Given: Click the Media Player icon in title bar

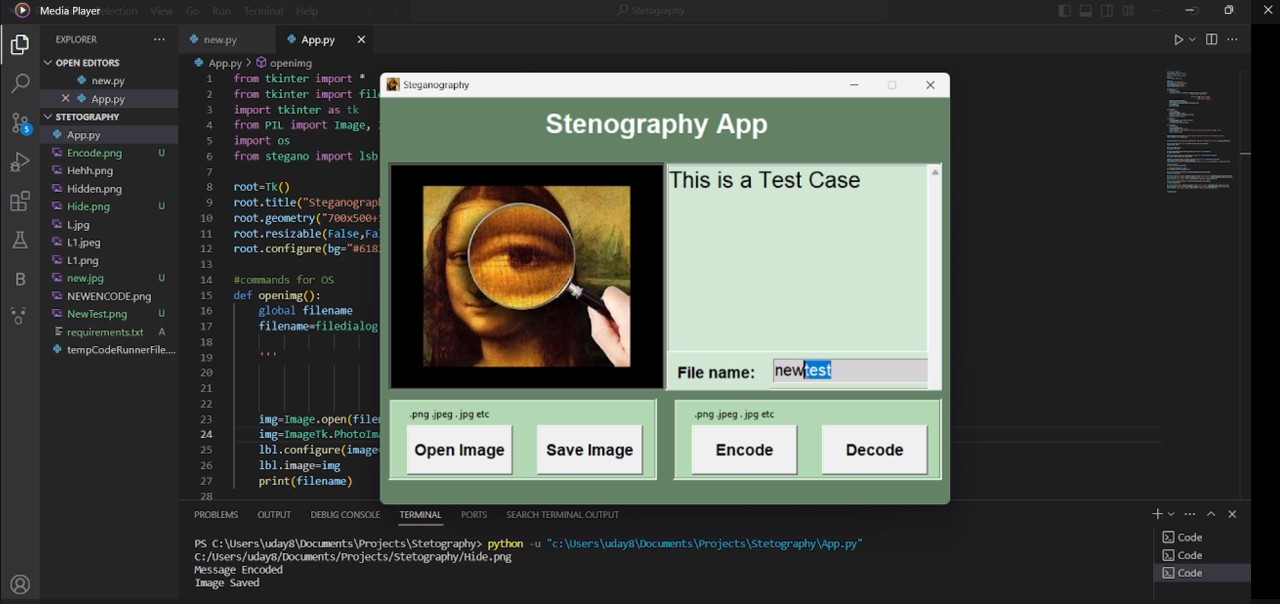Looking at the screenshot, I should coord(21,11).
